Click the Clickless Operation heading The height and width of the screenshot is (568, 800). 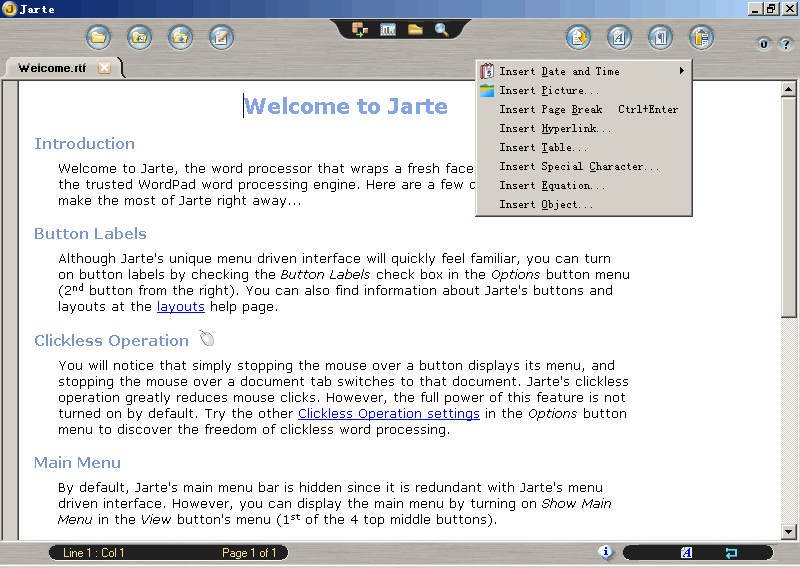(111, 340)
